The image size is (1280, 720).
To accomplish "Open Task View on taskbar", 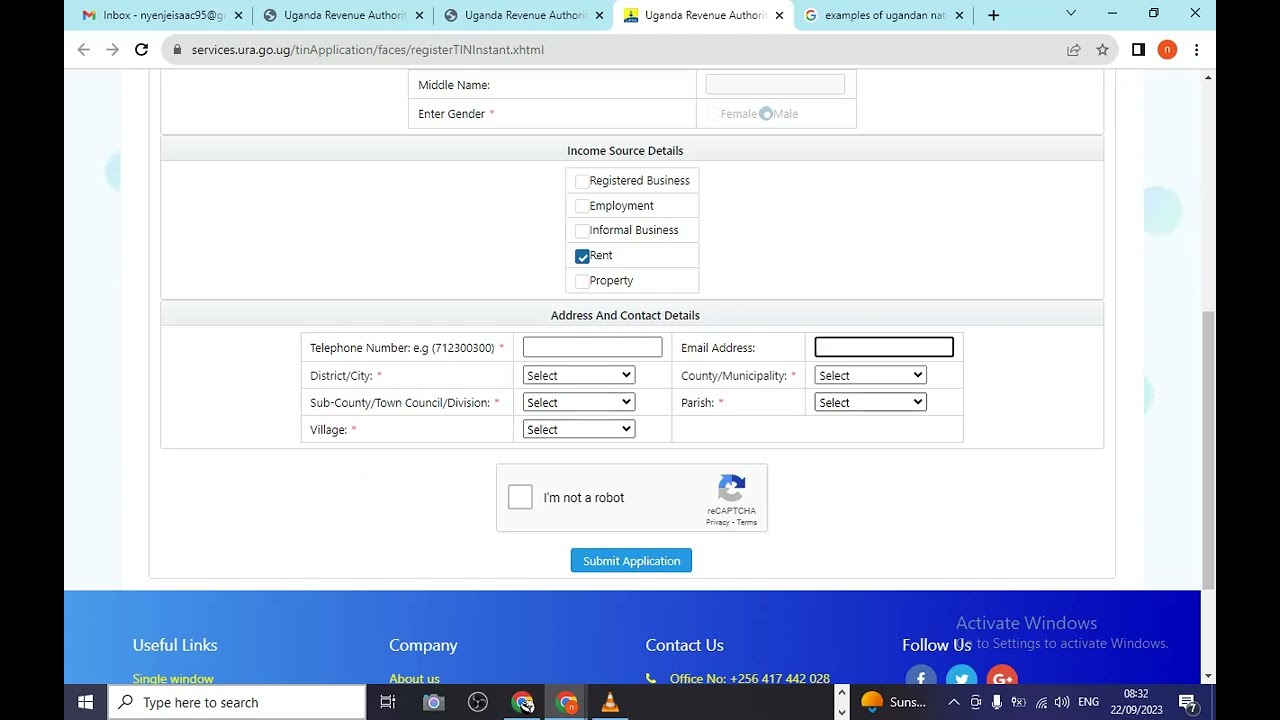I will click(388, 702).
